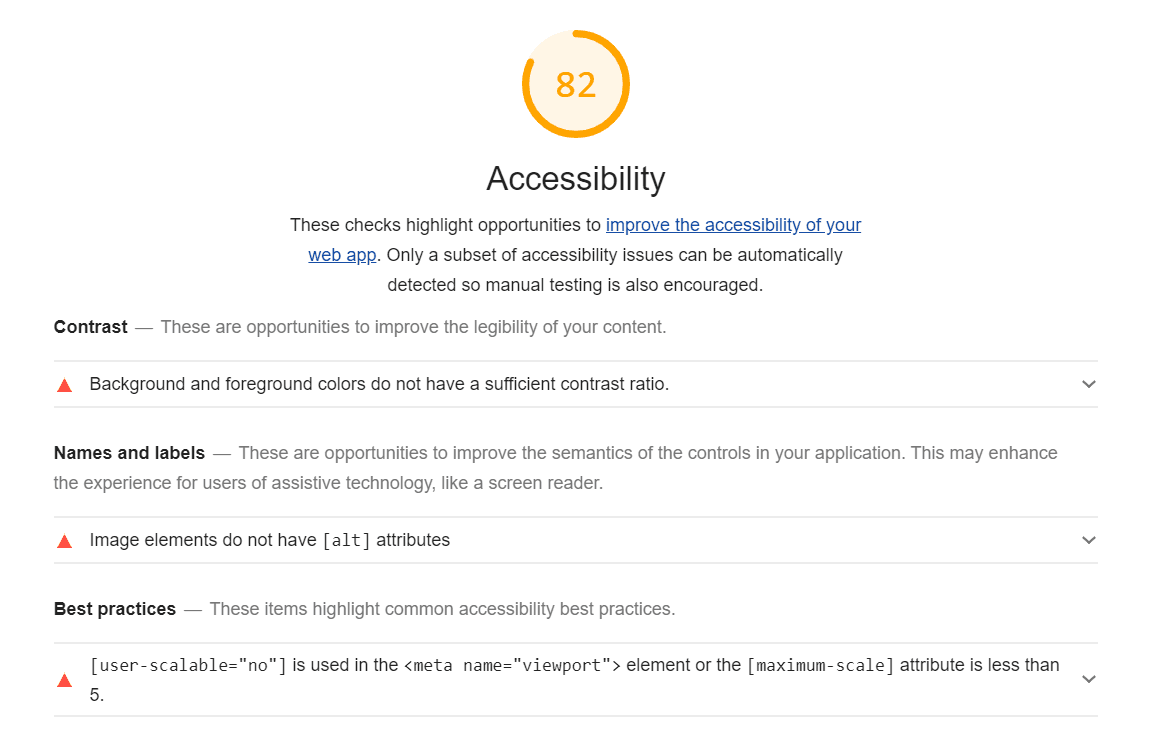Click the Accessibility category title
Screen dimensions: 1150x743
click(576, 178)
